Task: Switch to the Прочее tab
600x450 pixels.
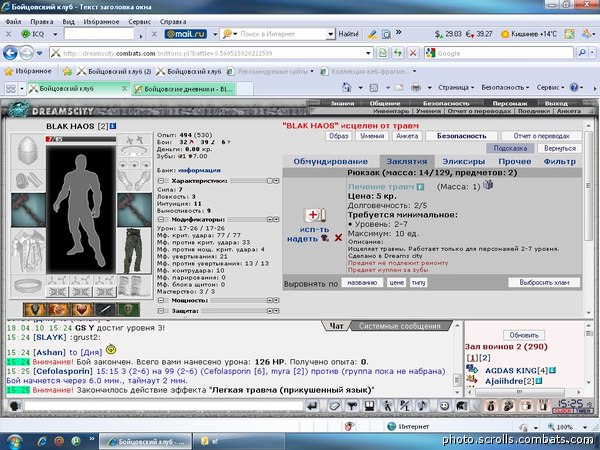Action: (515, 161)
